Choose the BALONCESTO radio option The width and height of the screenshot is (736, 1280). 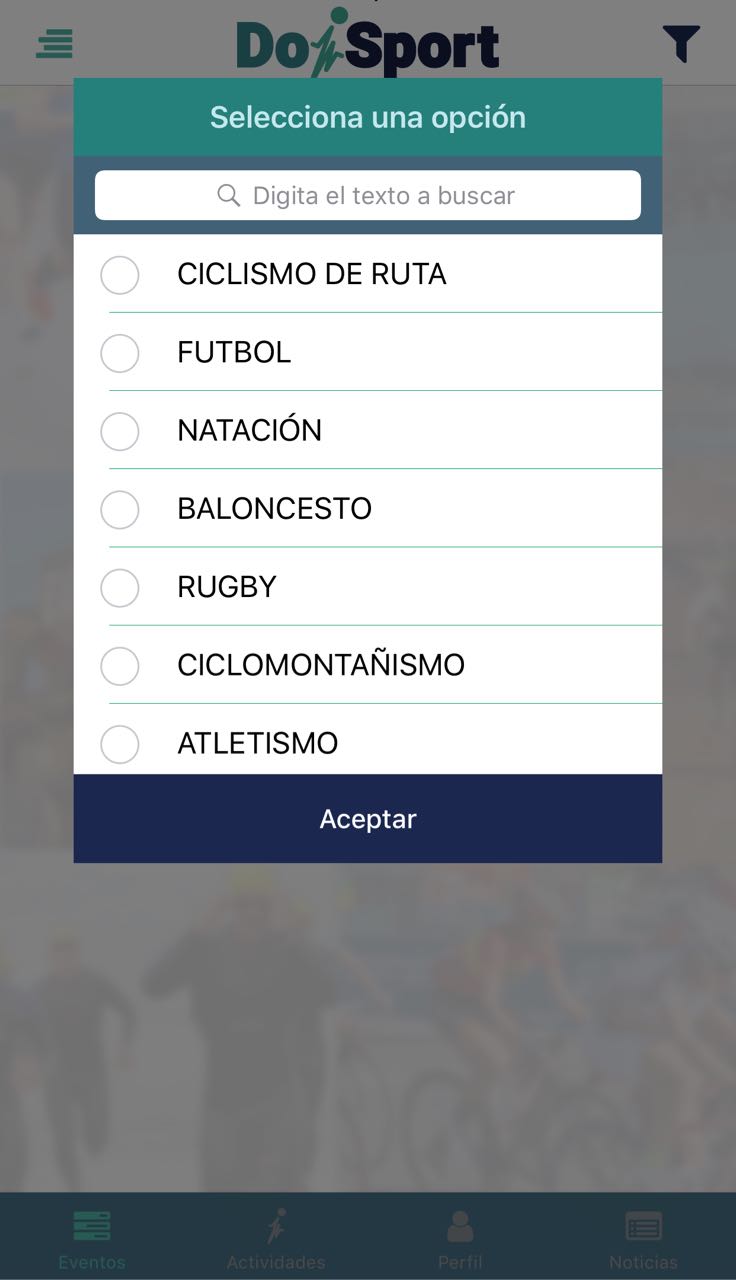coord(120,509)
